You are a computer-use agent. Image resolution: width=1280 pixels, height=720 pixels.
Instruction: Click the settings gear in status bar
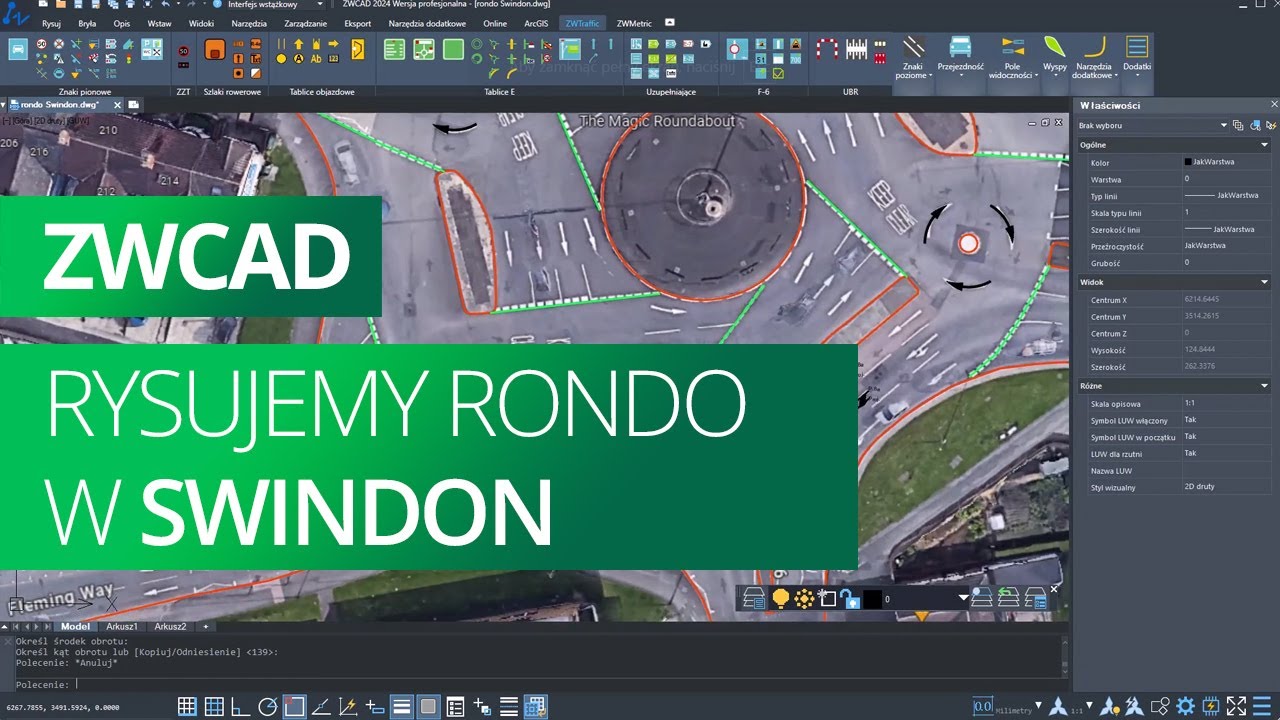point(1186,706)
